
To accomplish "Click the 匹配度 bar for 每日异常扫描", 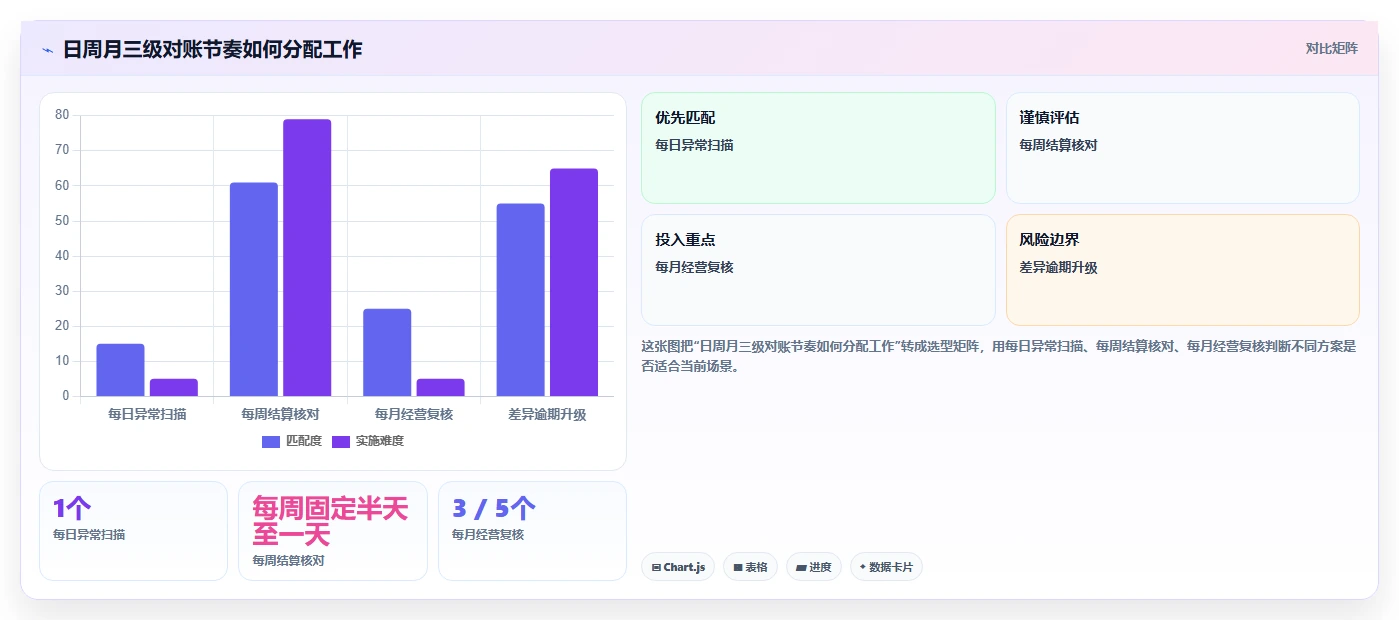I will tap(120, 370).
